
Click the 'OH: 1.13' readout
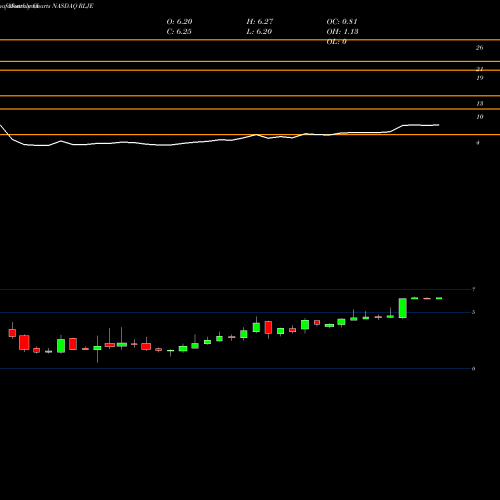coord(342,32)
